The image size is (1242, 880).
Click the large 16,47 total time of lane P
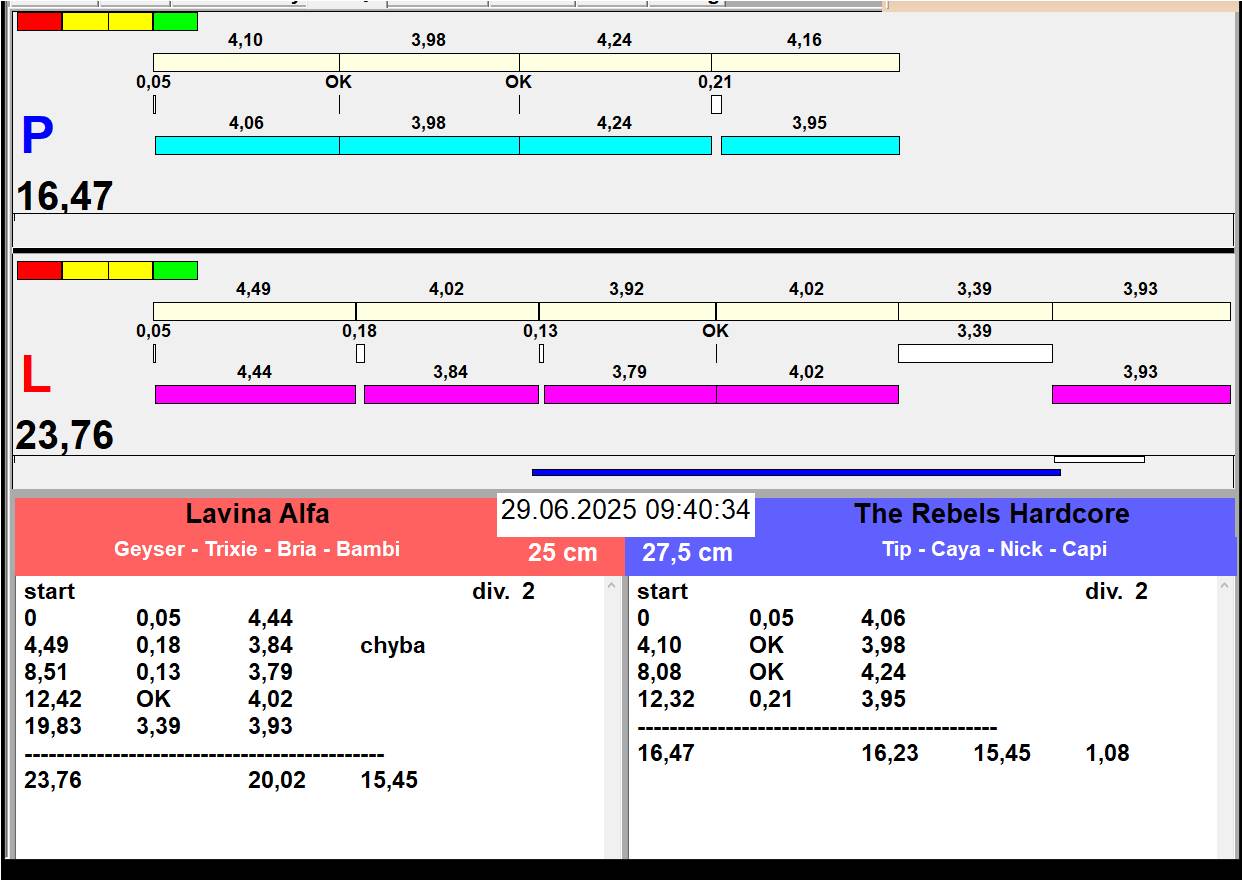coord(64,195)
